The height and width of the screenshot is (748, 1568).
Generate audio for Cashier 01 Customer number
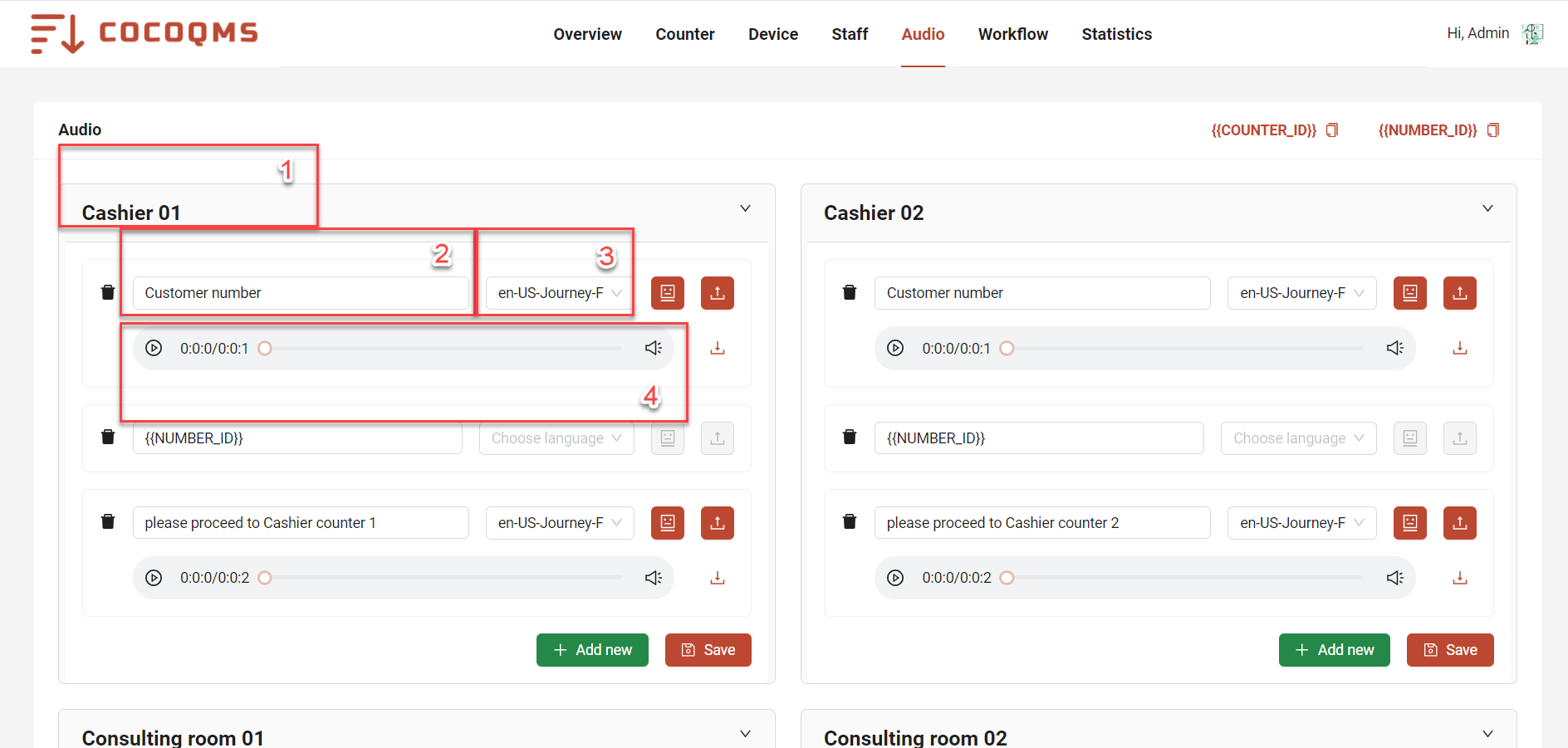pos(668,293)
